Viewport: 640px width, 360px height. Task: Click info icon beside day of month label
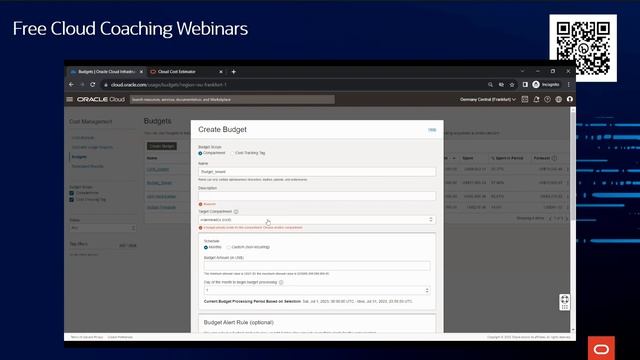point(281,282)
